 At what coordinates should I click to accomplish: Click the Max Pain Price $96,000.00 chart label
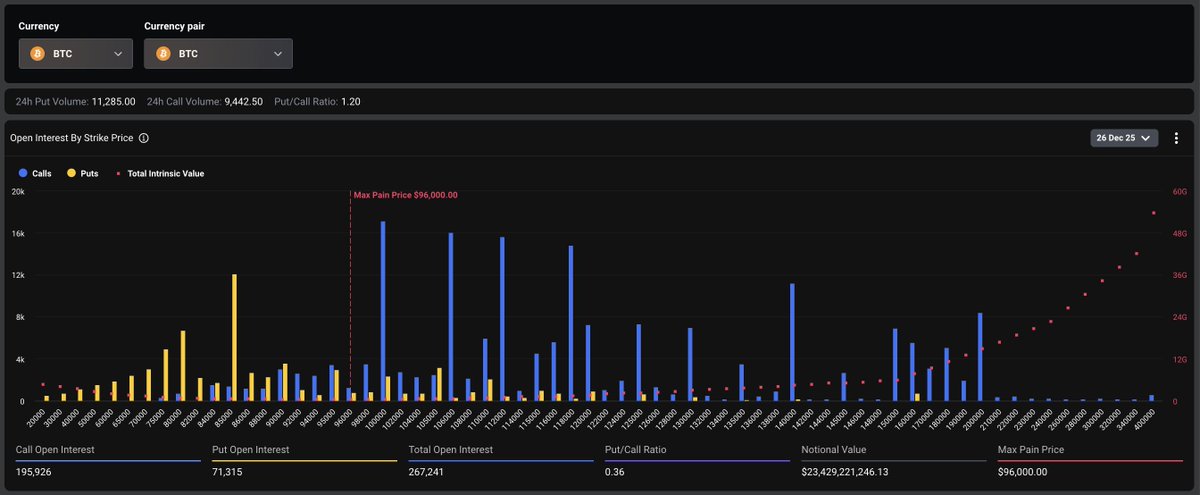pos(405,195)
